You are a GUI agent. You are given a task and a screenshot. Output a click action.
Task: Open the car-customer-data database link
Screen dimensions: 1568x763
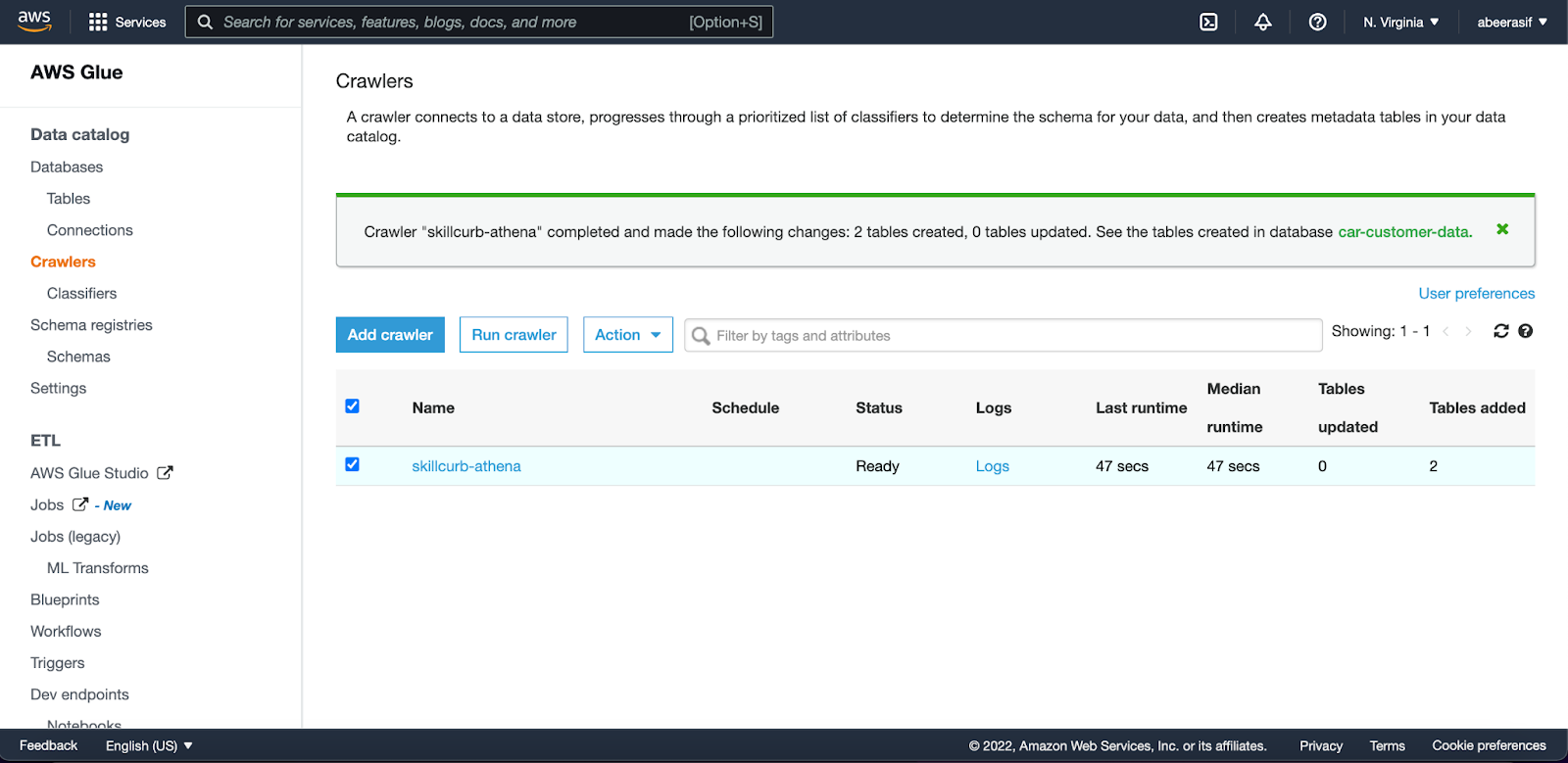pos(1405,232)
